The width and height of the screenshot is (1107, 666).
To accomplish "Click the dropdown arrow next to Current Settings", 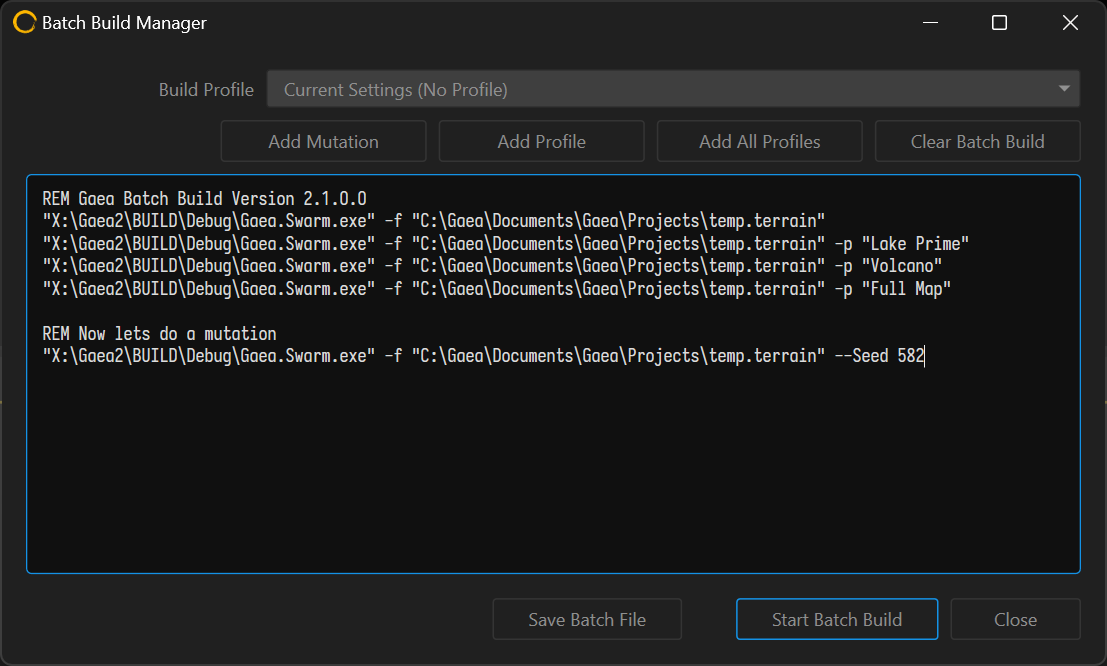I will tap(1064, 89).
